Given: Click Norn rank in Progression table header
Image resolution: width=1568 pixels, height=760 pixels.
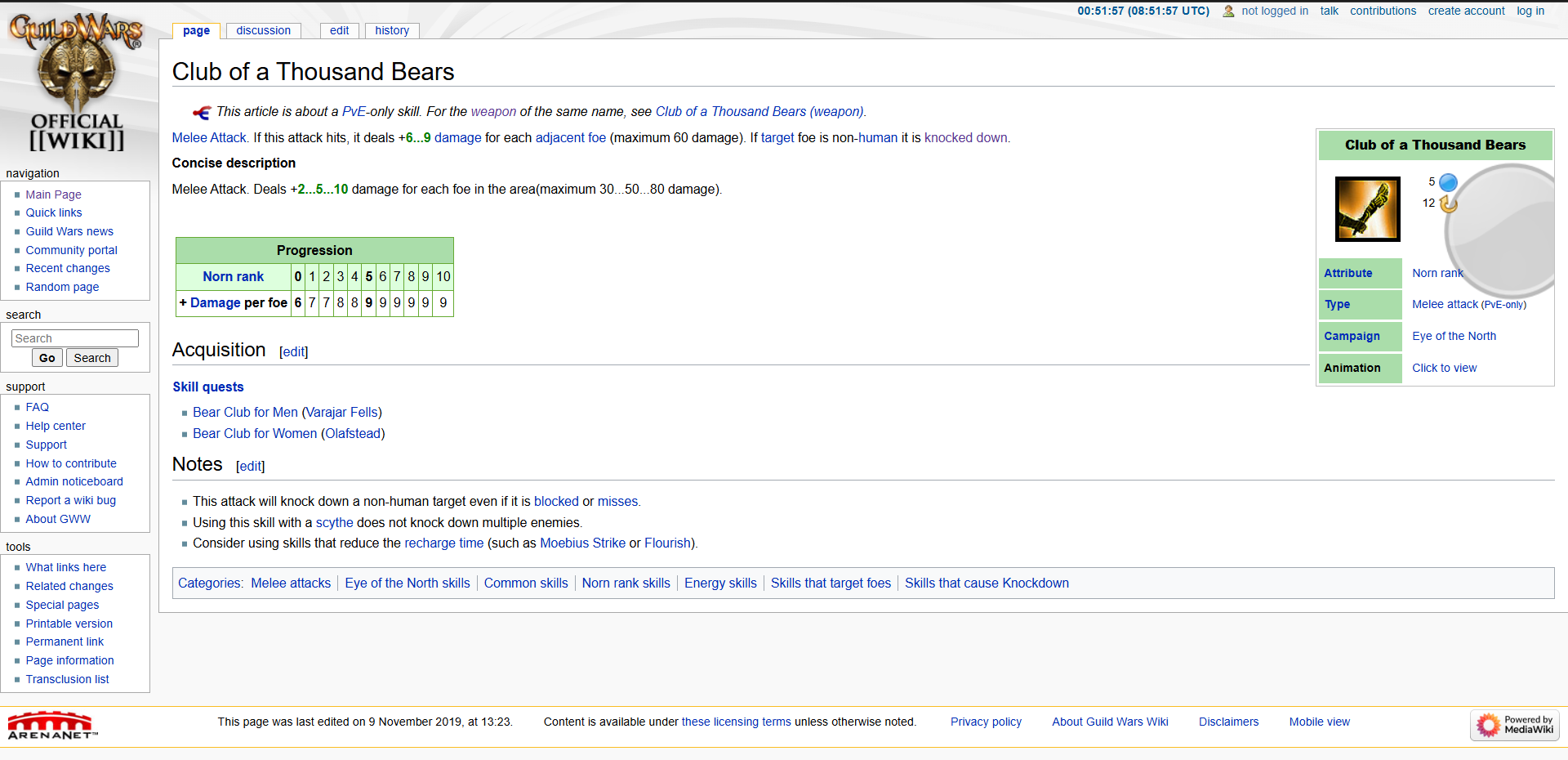Looking at the screenshot, I should [233, 276].
